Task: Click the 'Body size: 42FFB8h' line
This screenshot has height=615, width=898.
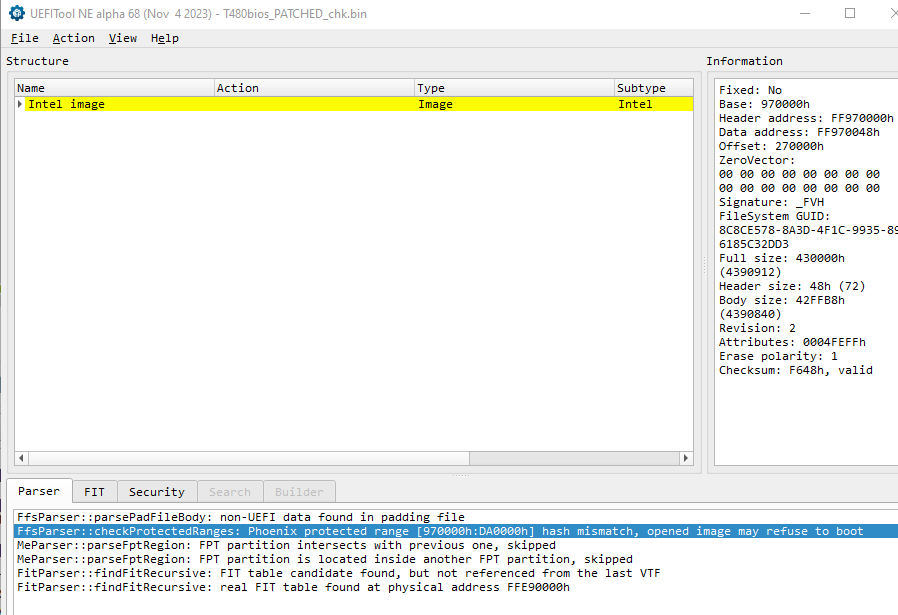Action: click(x=781, y=300)
